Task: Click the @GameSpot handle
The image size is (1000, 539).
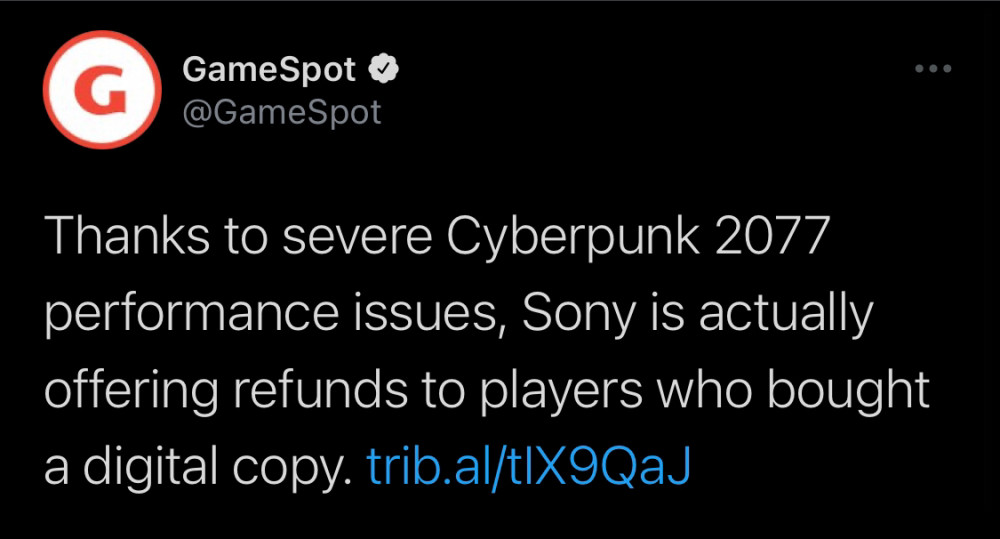Action: 282,111
